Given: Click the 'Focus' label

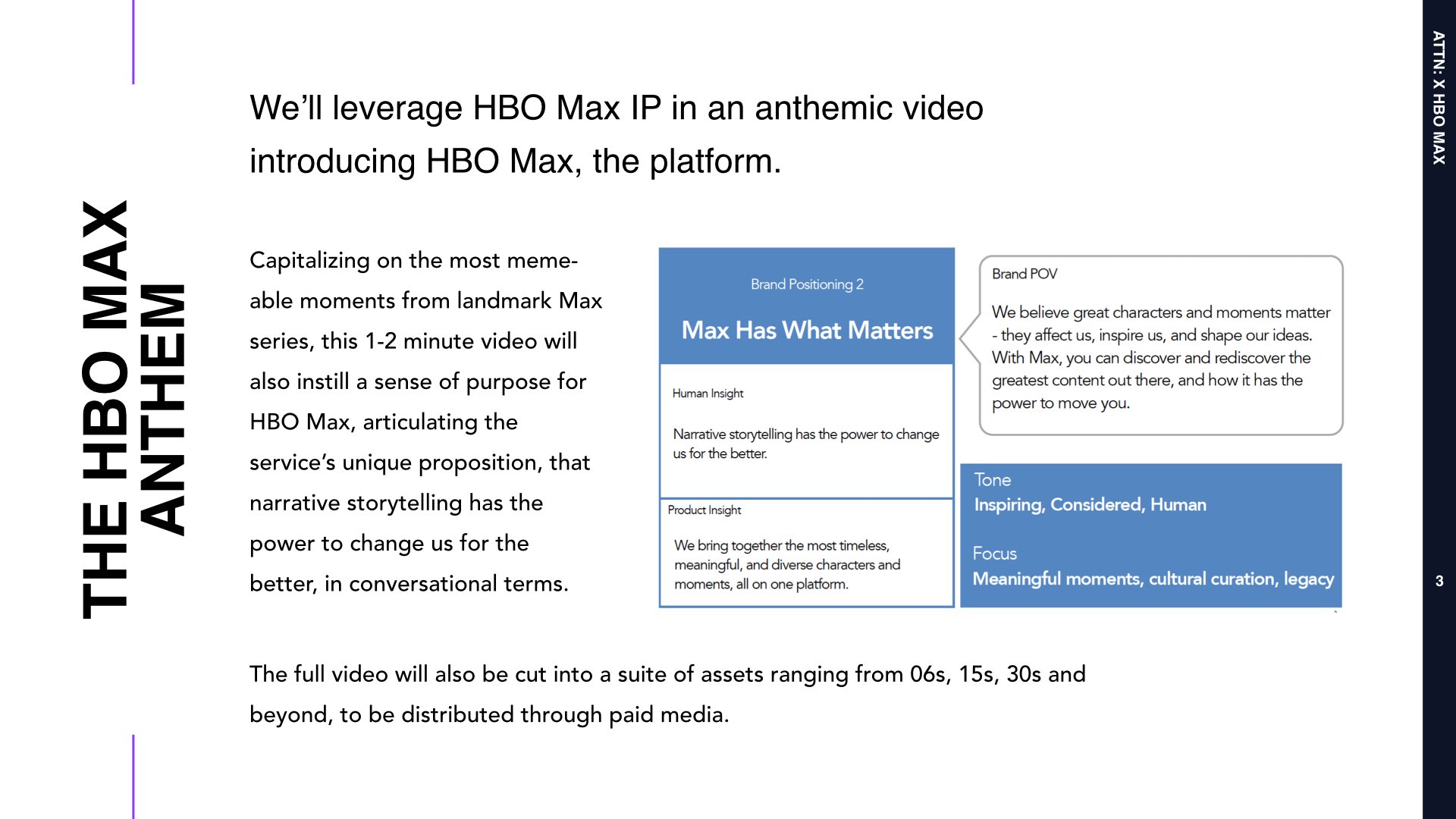Looking at the screenshot, I should coord(995,554).
